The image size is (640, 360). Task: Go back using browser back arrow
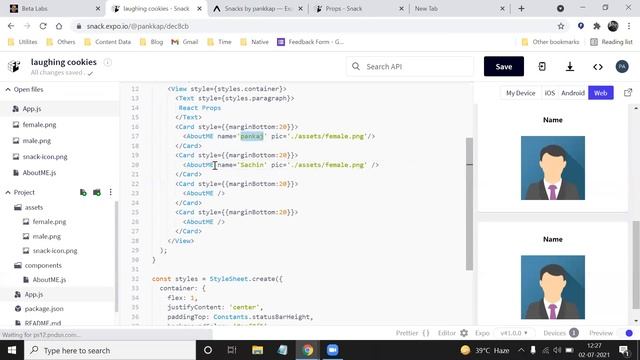pos(11,26)
